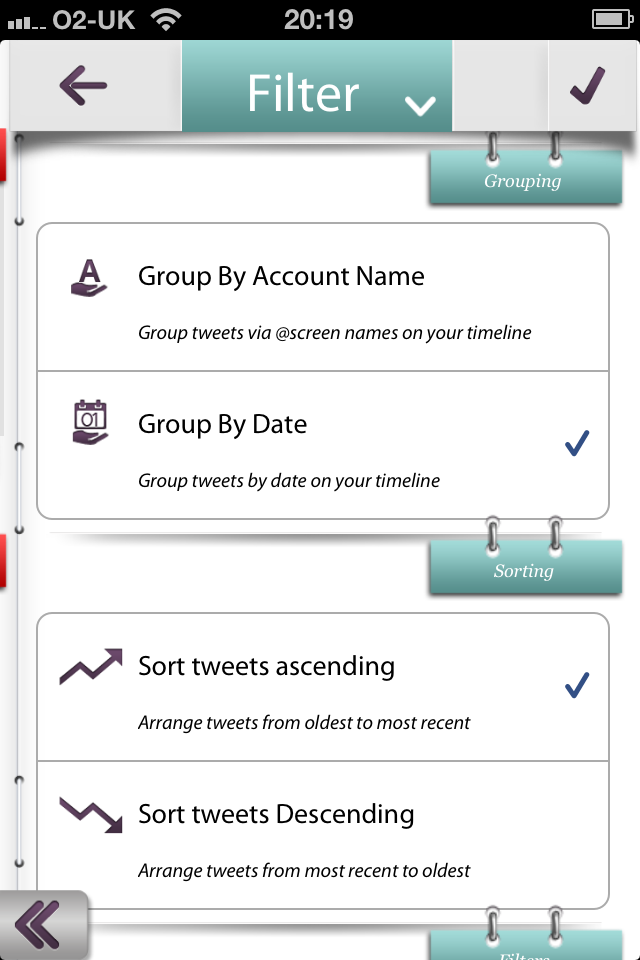Uncheck the Sort tweets ascending checkmark

pyautogui.click(x=577, y=685)
